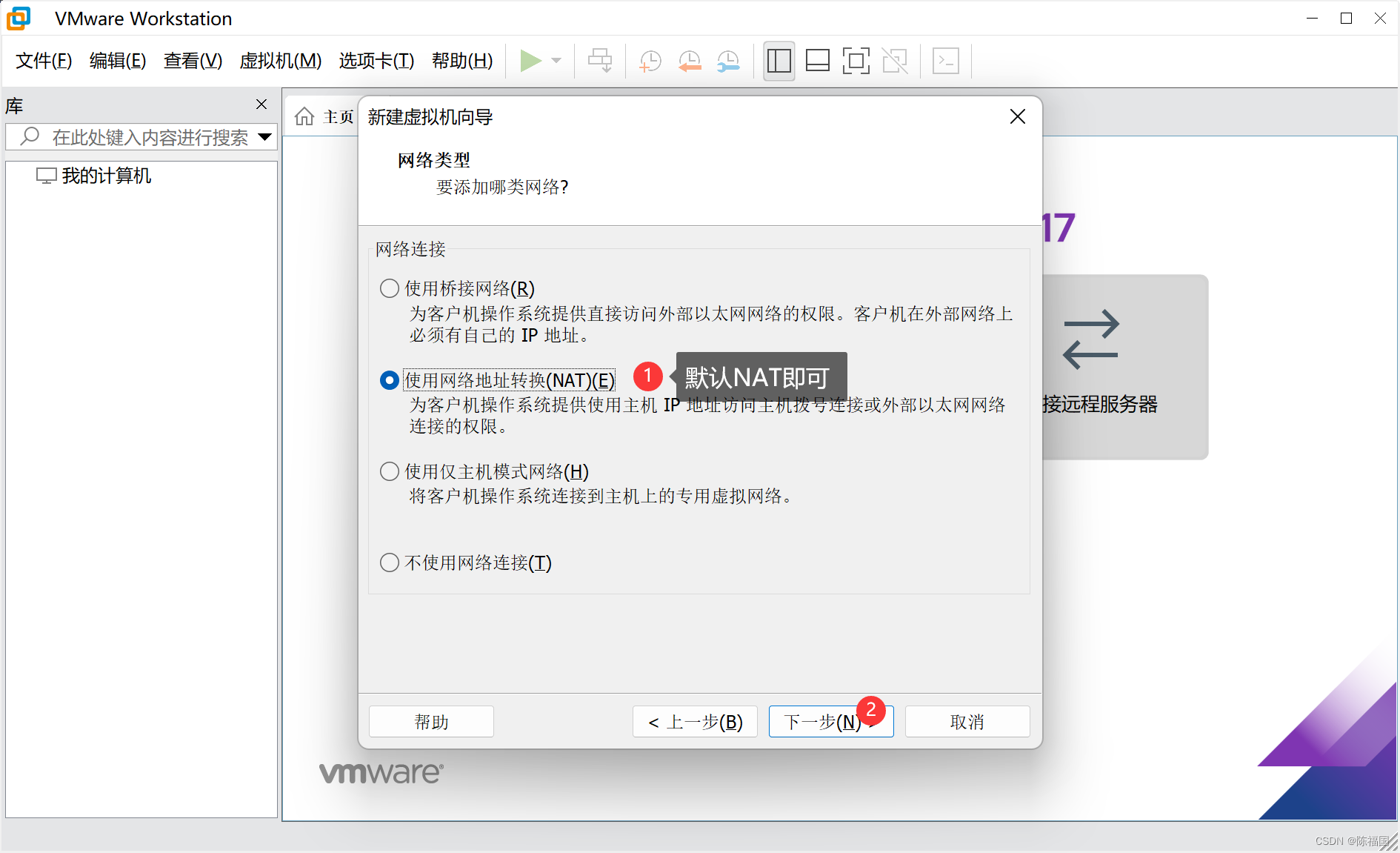The height and width of the screenshot is (853, 1400).
Task: Click the send Ctrl+Alt+Del toolbar icon
Action: pos(600,61)
